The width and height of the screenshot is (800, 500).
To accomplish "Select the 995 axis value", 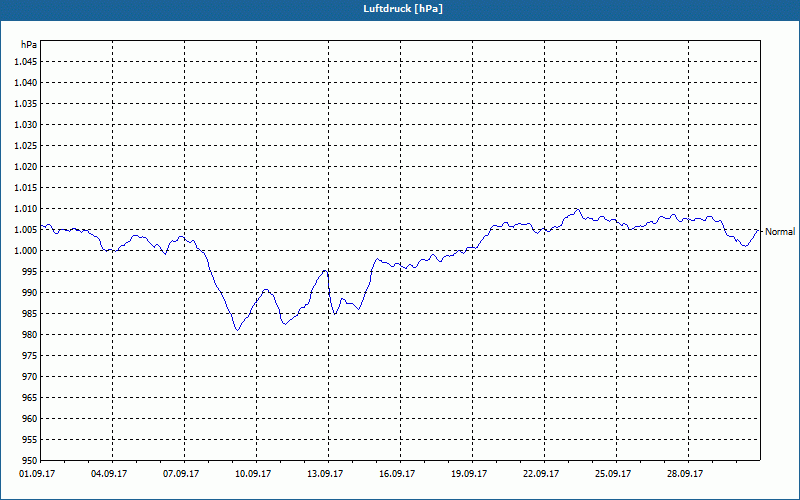I will (x=30, y=271).
